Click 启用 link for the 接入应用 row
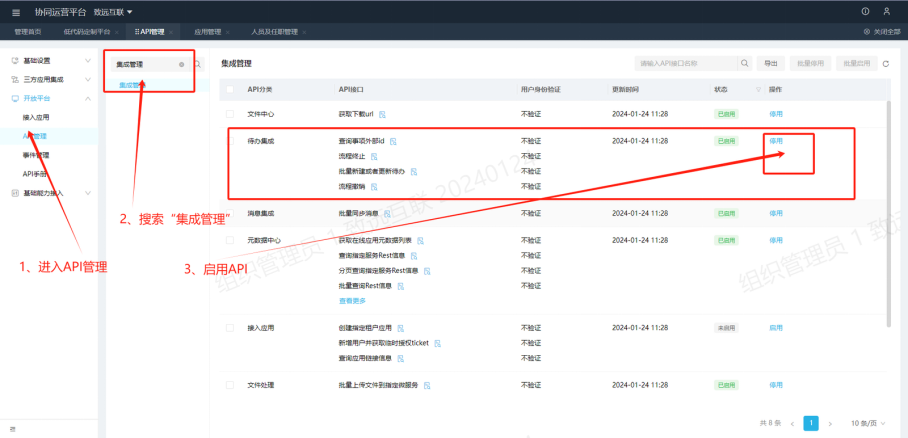 (776, 328)
